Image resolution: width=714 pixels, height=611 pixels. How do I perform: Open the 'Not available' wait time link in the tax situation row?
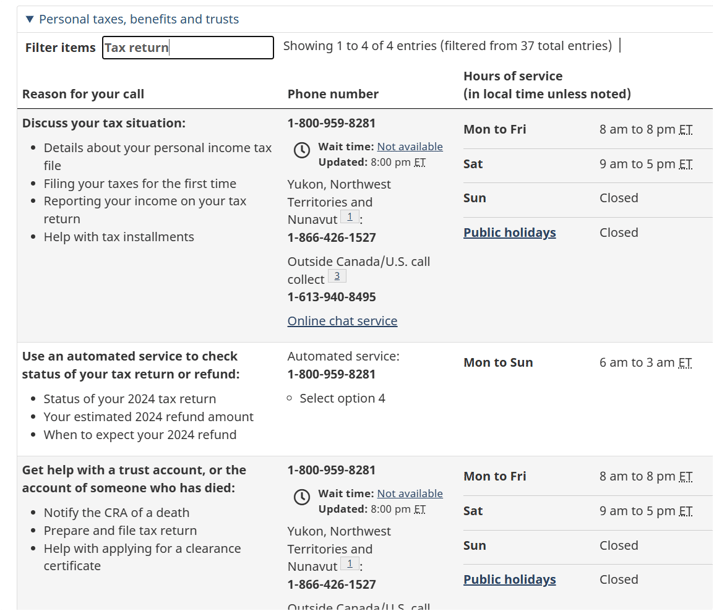[x=409, y=147]
